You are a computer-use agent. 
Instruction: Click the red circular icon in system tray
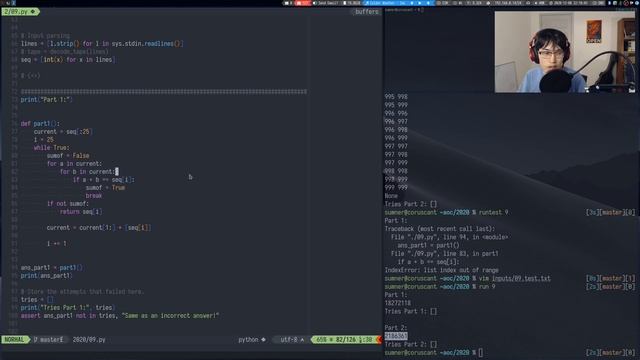(627, 3)
